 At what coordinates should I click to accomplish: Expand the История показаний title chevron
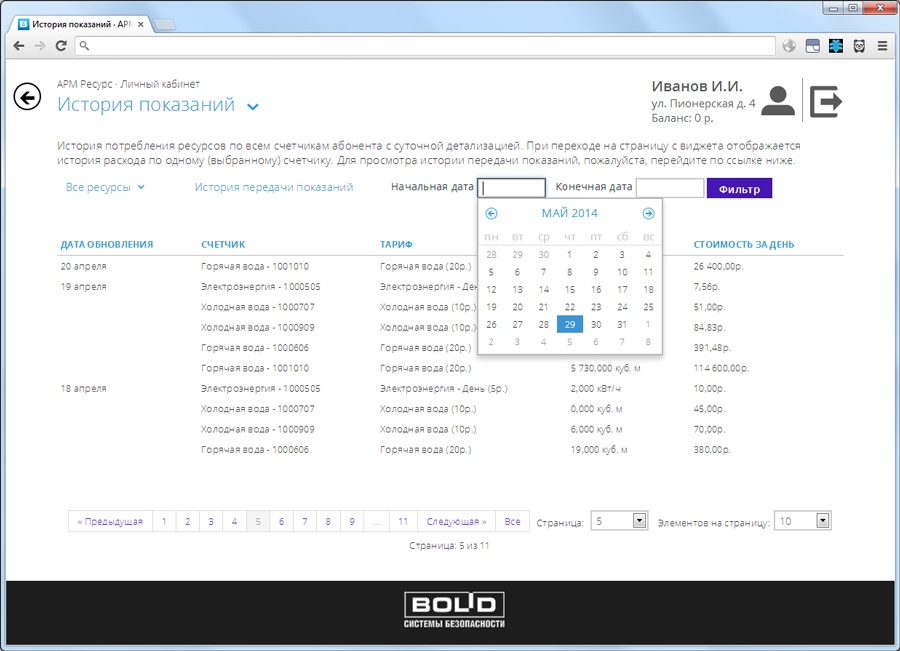pyautogui.click(x=253, y=107)
